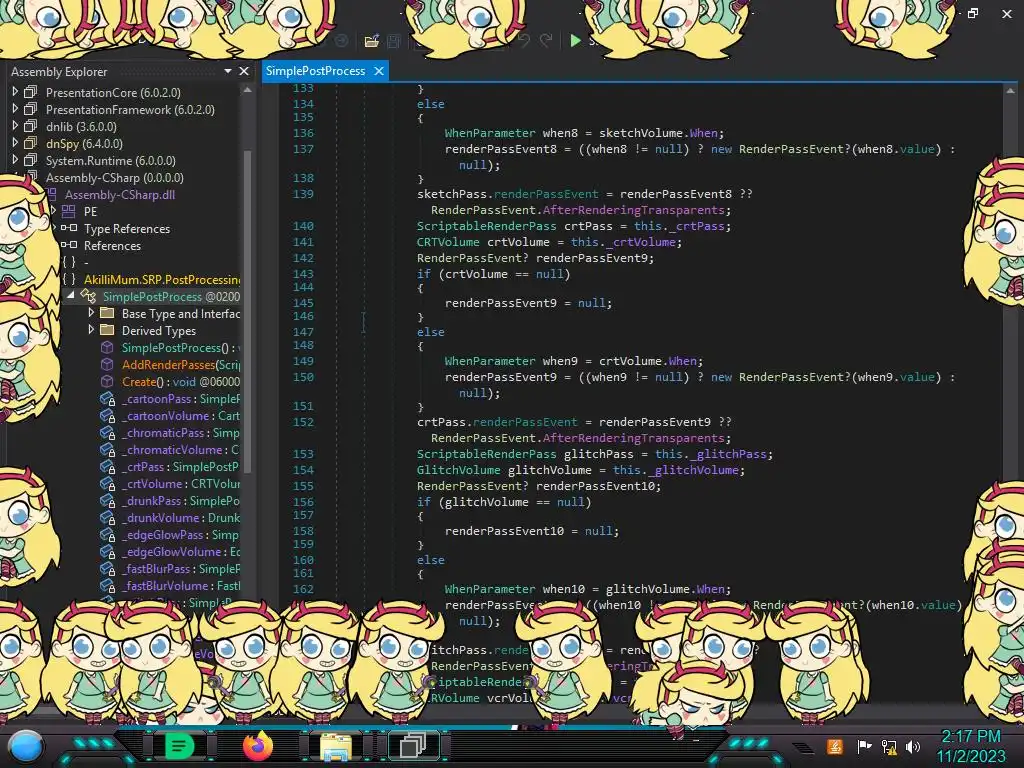1024x768 pixels.
Task: Select the _fastBlurVolume field in tree
Action: [x=181, y=585]
